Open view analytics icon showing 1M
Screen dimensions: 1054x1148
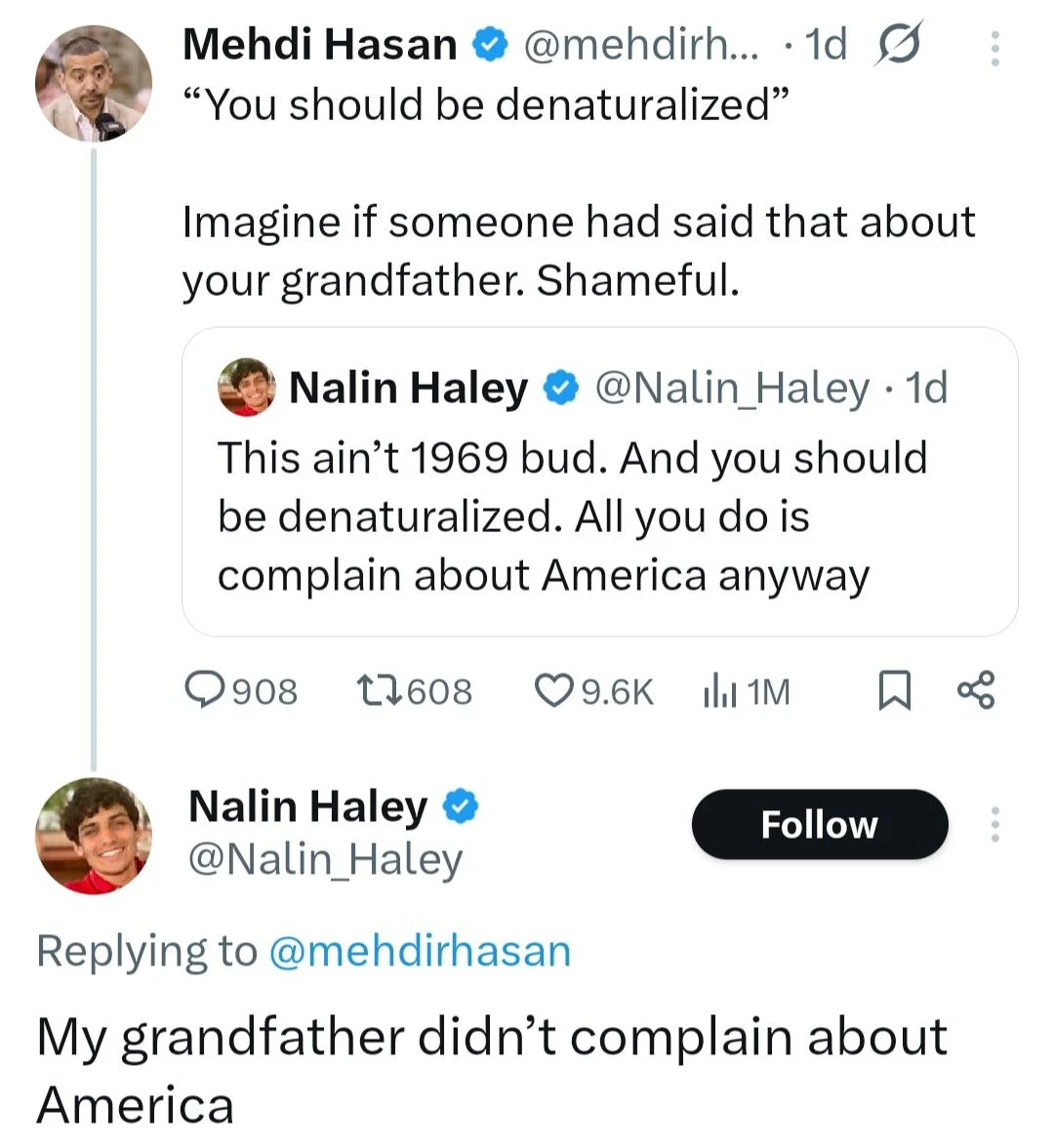pyautogui.click(x=718, y=691)
